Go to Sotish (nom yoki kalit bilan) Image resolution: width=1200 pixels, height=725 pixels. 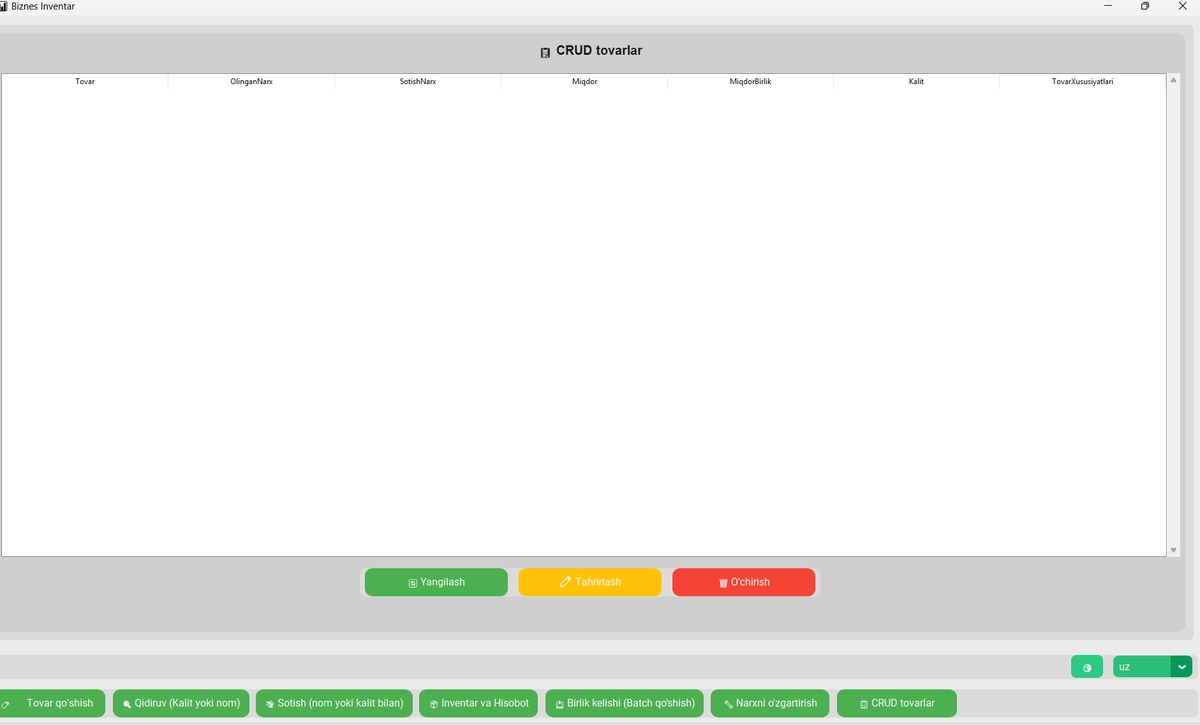click(x=334, y=703)
